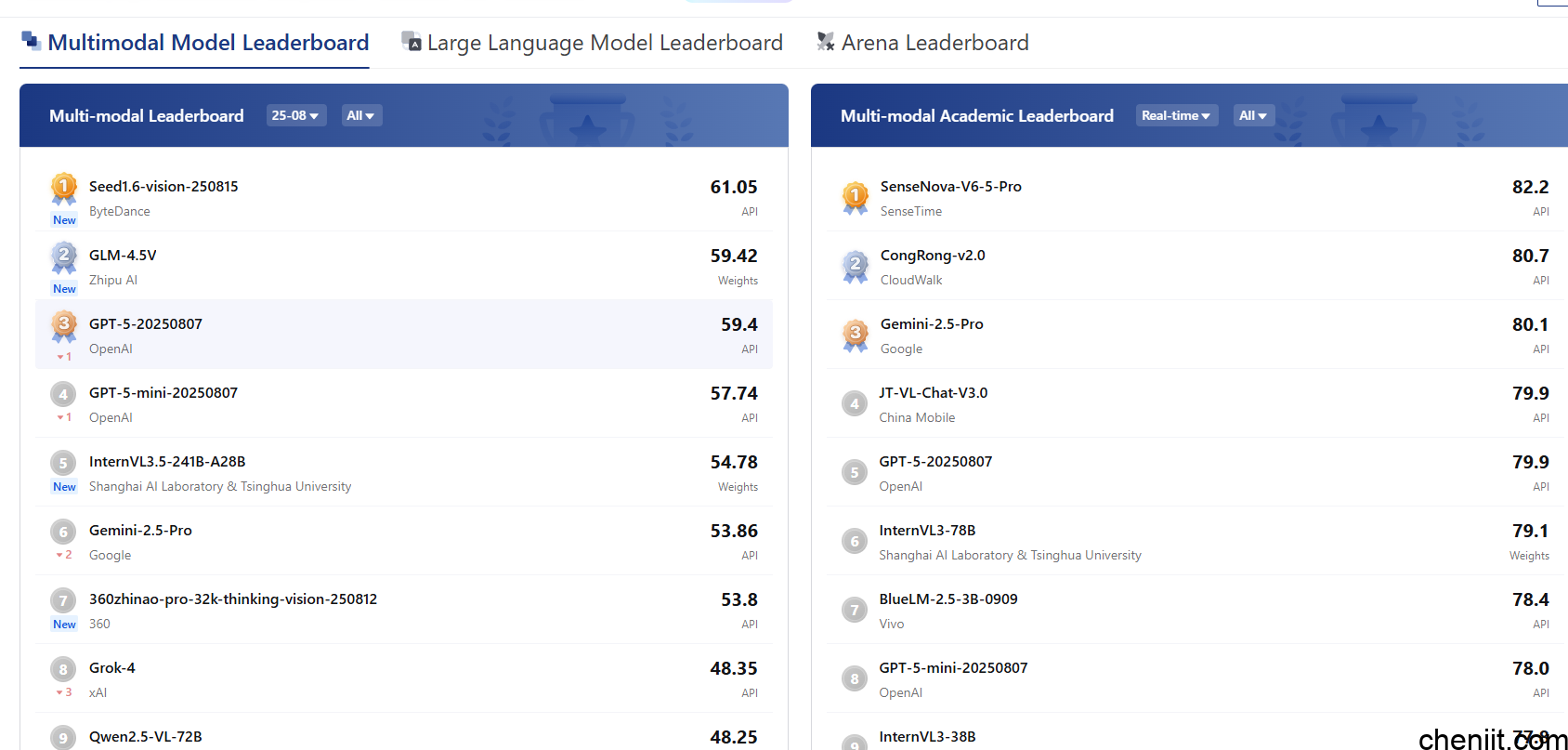Expand the Real-time period dropdown
This screenshot has height=750, width=1568.
[1176, 115]
